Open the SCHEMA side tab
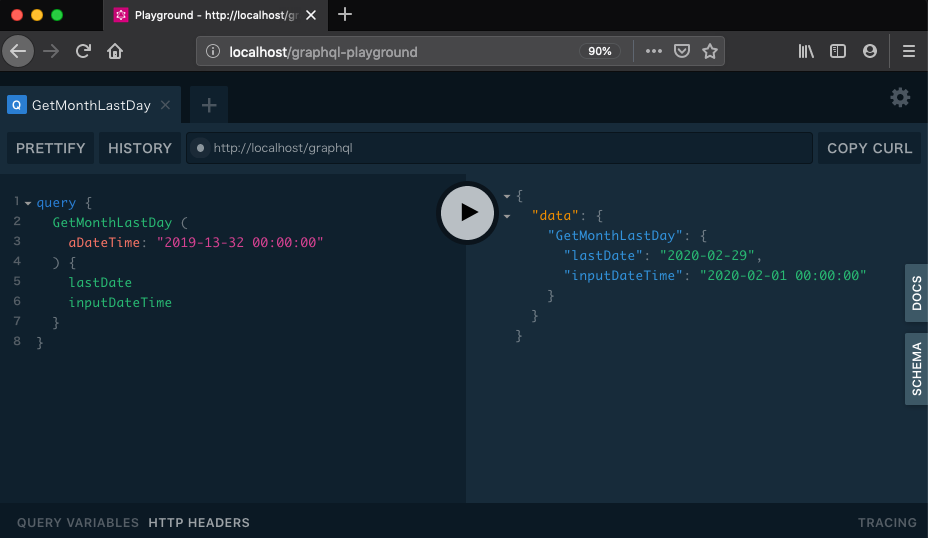 pyautogui.click(x=916, y=369)
